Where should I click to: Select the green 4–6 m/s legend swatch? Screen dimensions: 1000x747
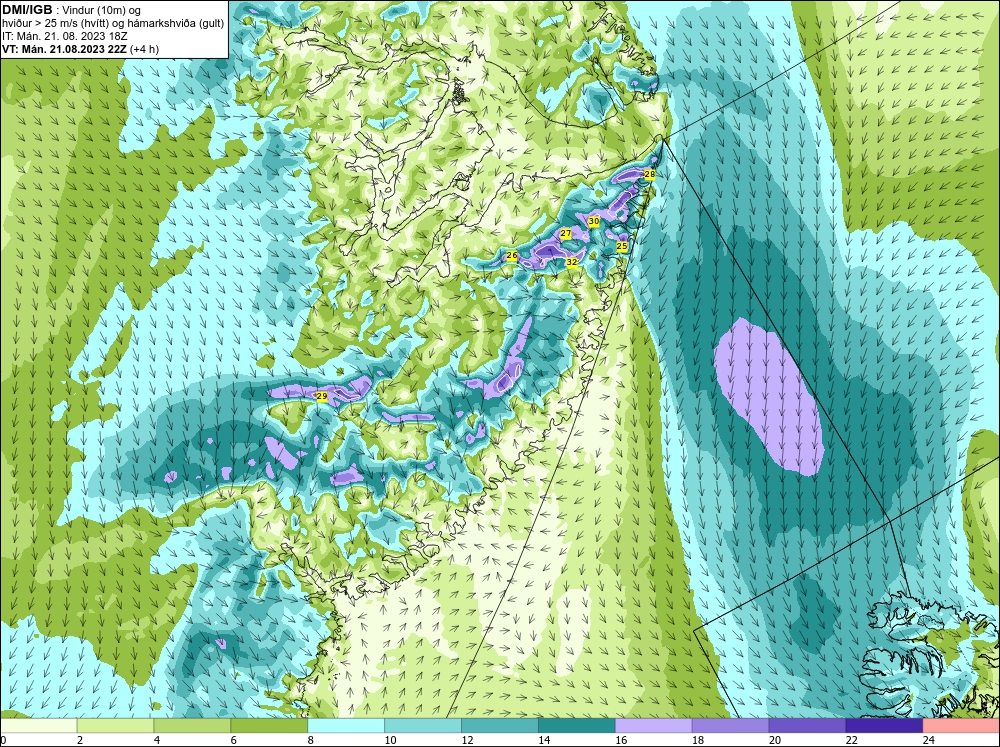[x=192, y=726]
